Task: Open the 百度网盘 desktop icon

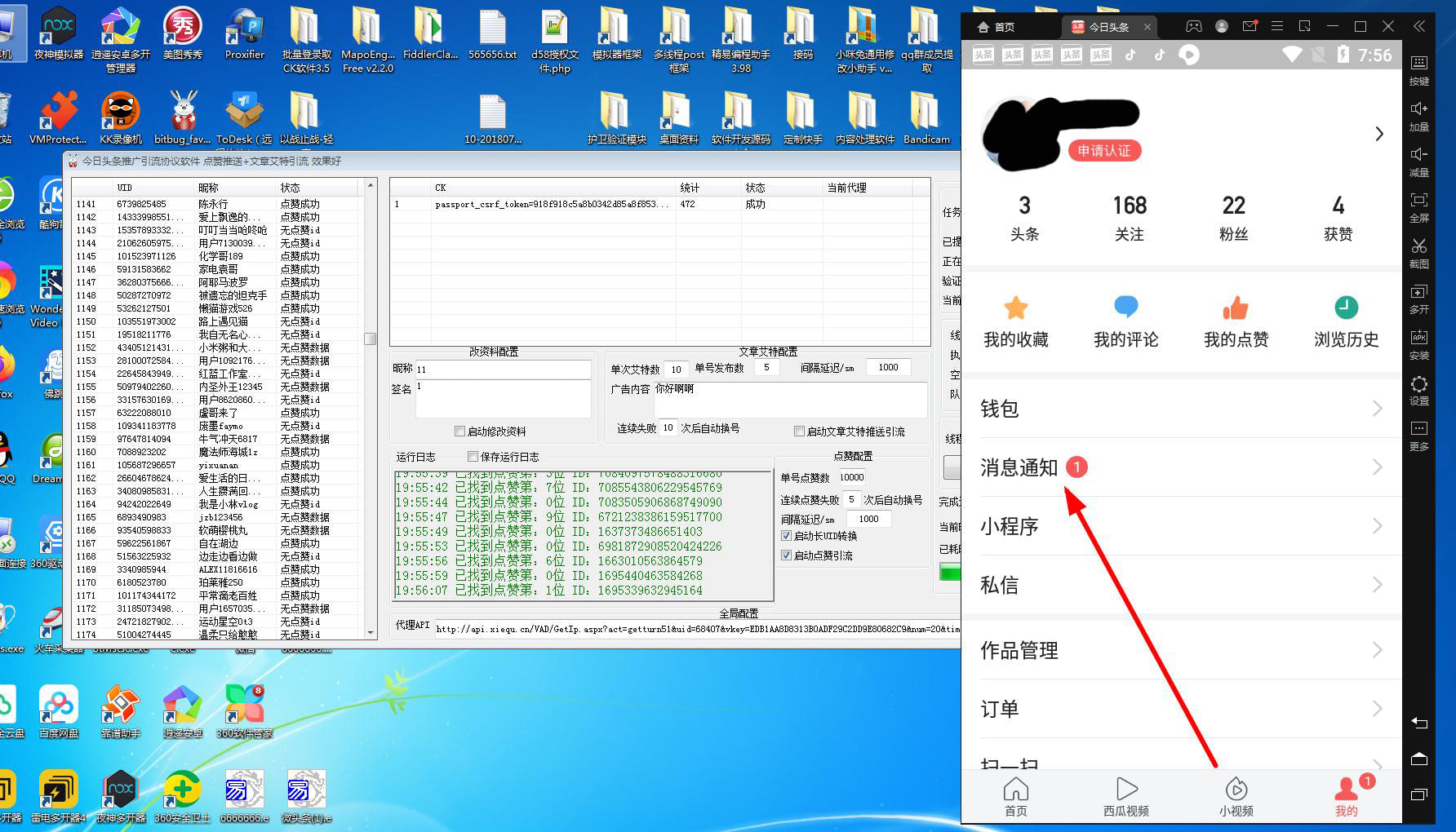Action: coord(59,711)
